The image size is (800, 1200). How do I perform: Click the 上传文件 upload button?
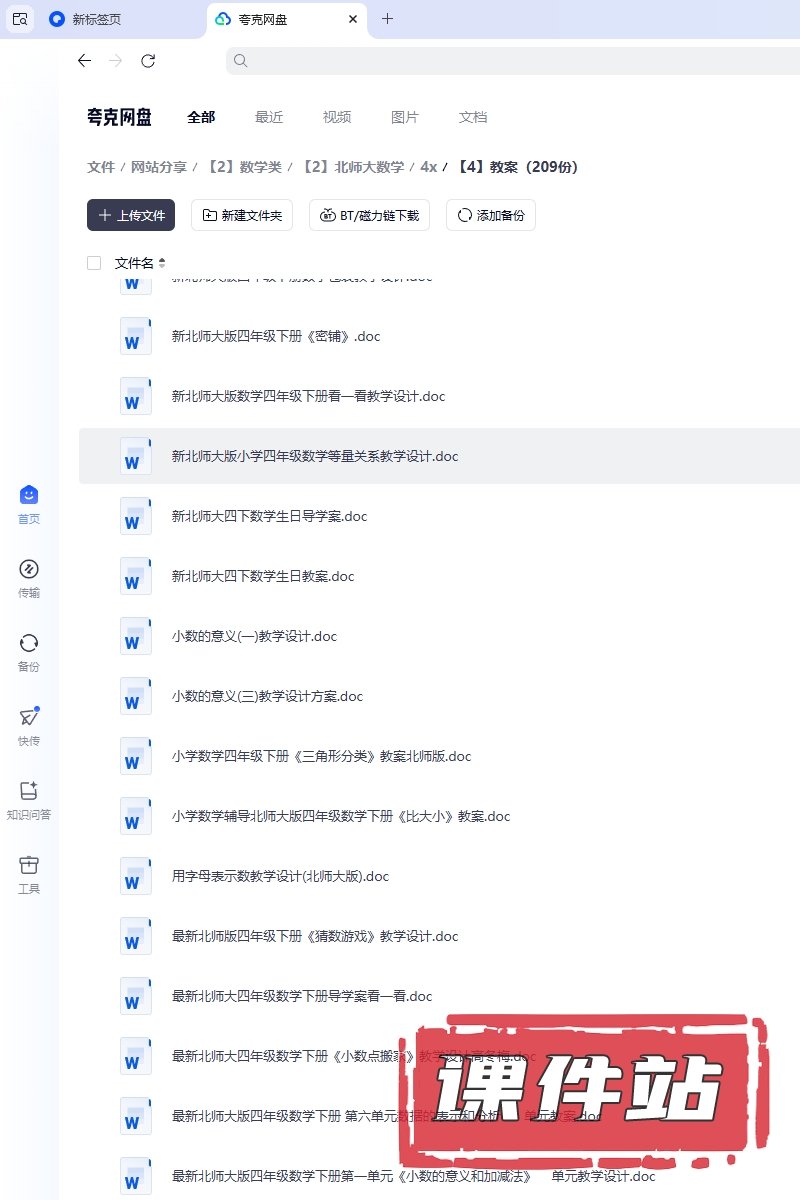(x=131, y=215)
